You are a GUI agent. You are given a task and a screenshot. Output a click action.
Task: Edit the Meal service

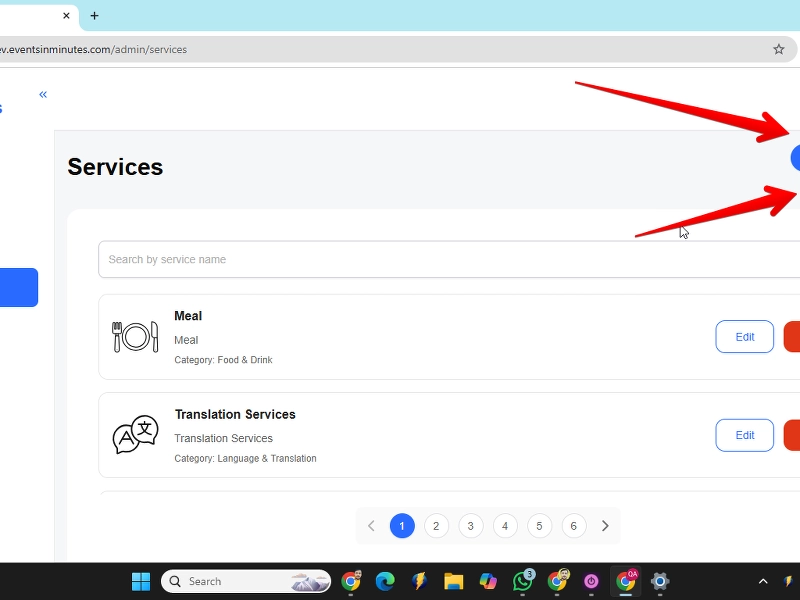coord(744,337)
